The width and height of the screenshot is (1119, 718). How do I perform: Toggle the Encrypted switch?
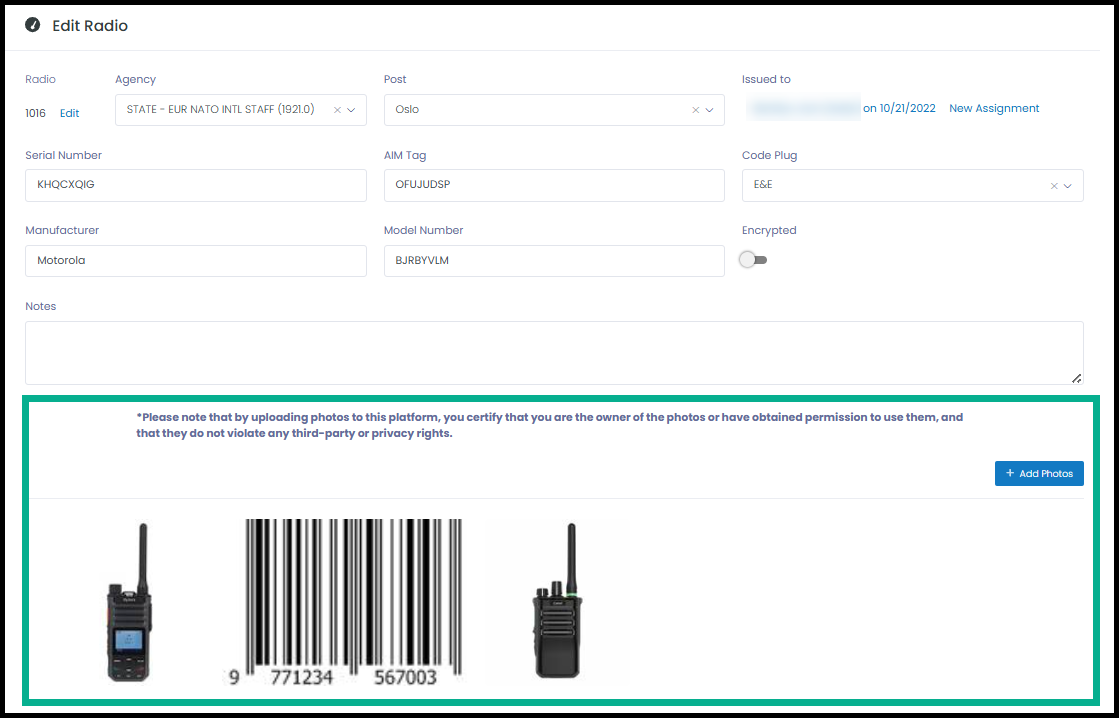click(753, 260)
